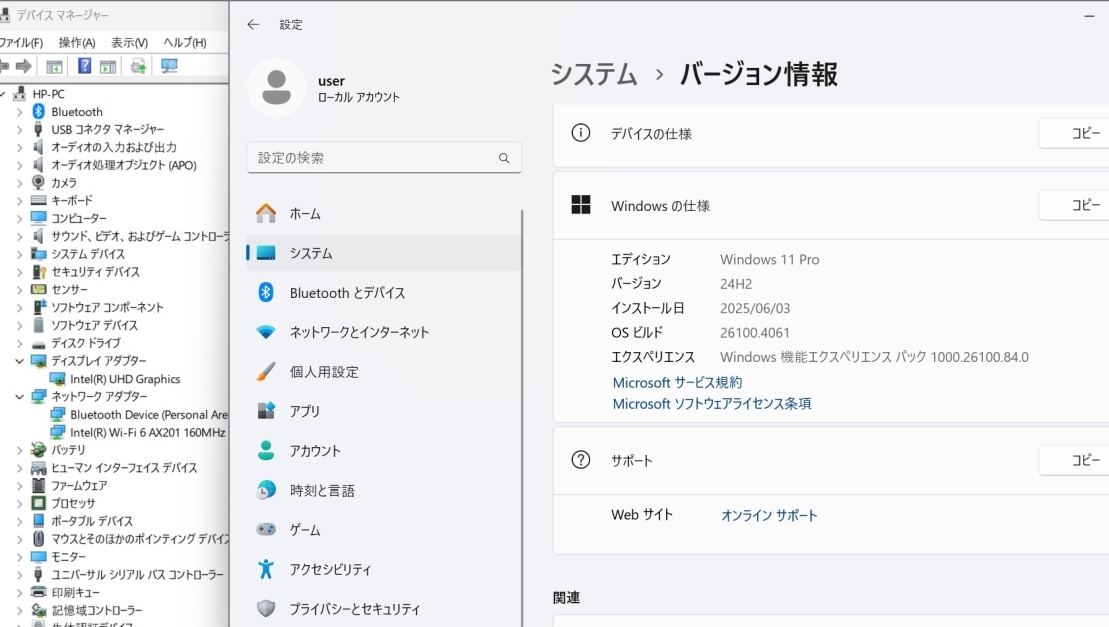Click ネットワークとインターネット wifi icon
Viewport: 1109px width, 627px height.
(x=266, y=332)
